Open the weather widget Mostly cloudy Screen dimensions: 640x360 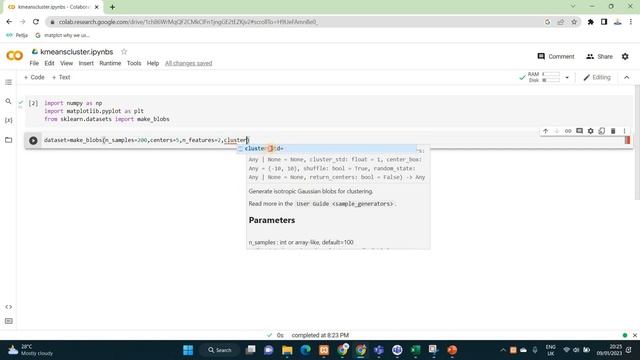(x=31, y=350)
